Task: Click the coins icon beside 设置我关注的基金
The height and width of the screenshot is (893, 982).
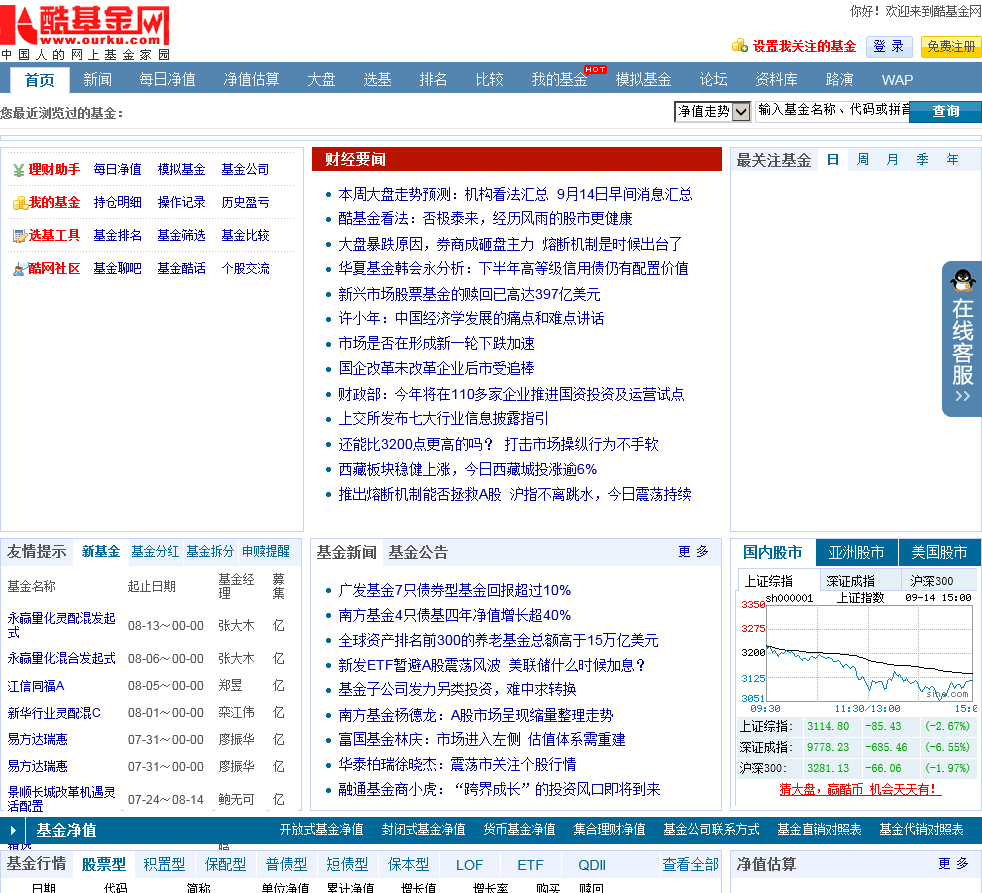Action: pyautogui.click(x=740, y=46)
